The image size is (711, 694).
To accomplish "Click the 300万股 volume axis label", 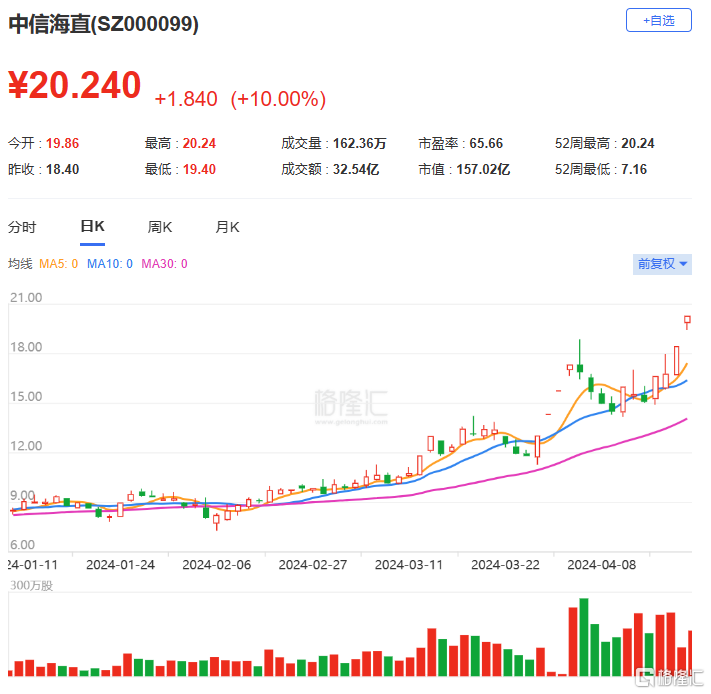I will click(31, 586).
